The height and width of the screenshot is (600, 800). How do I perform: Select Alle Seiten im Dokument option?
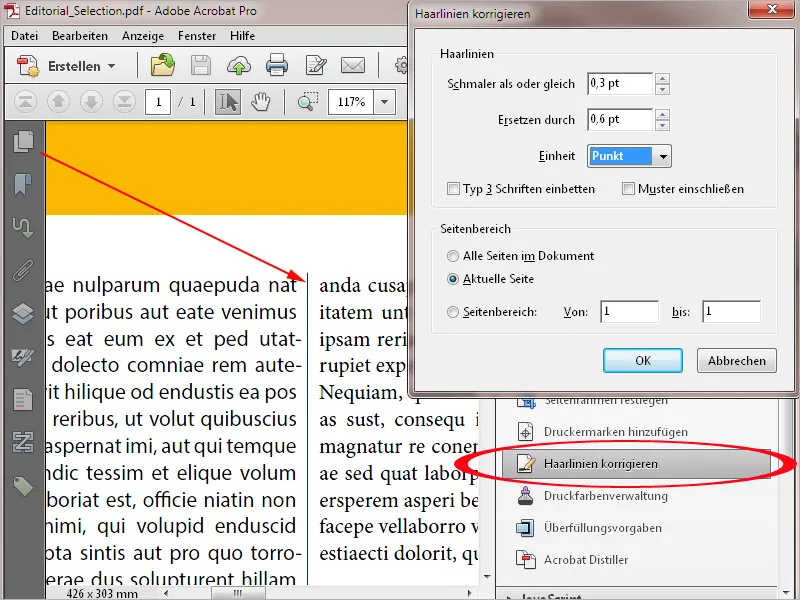pyautogui.click(x=453, y=256)
